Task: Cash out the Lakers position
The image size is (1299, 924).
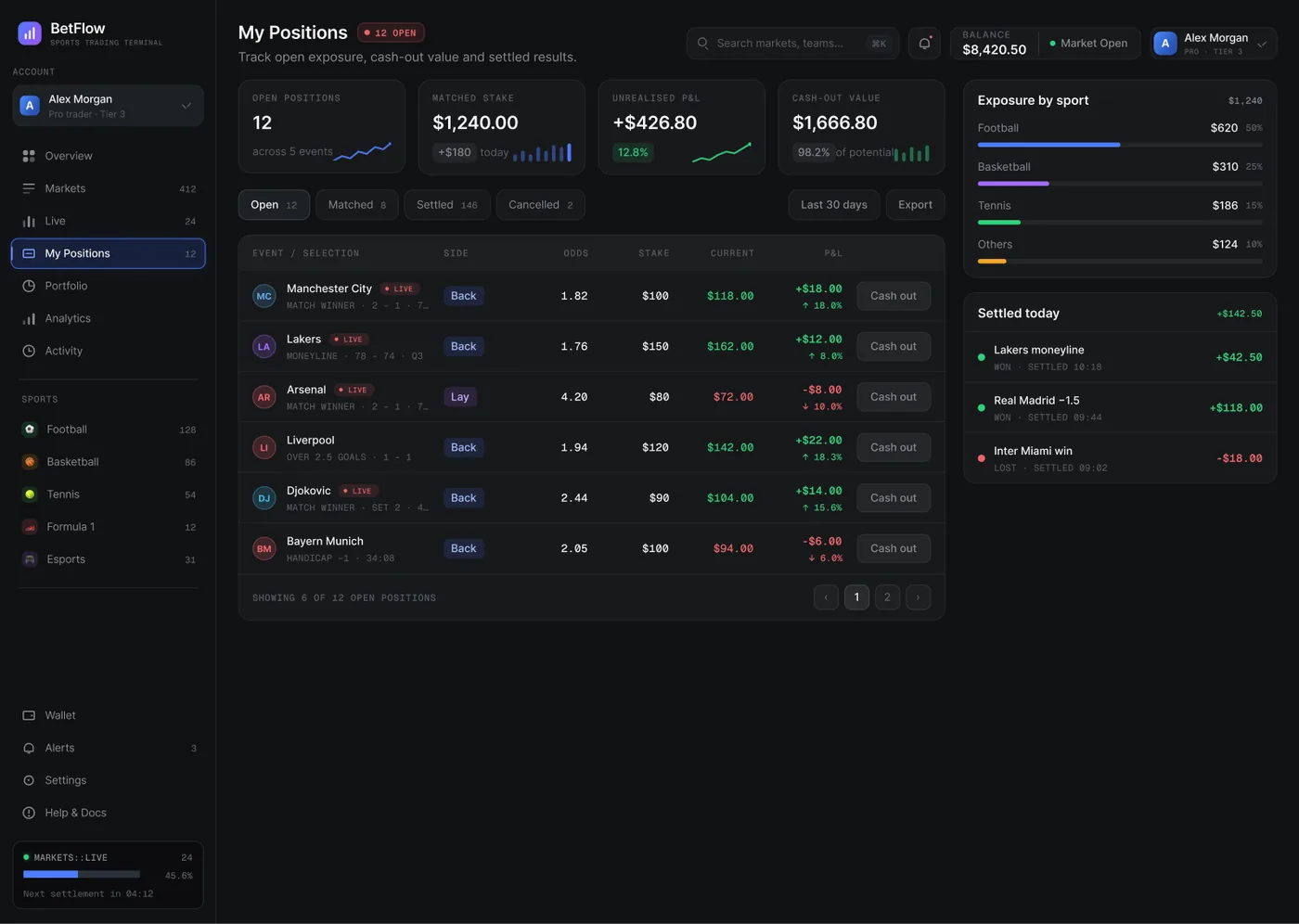Action: coord(894,346)
